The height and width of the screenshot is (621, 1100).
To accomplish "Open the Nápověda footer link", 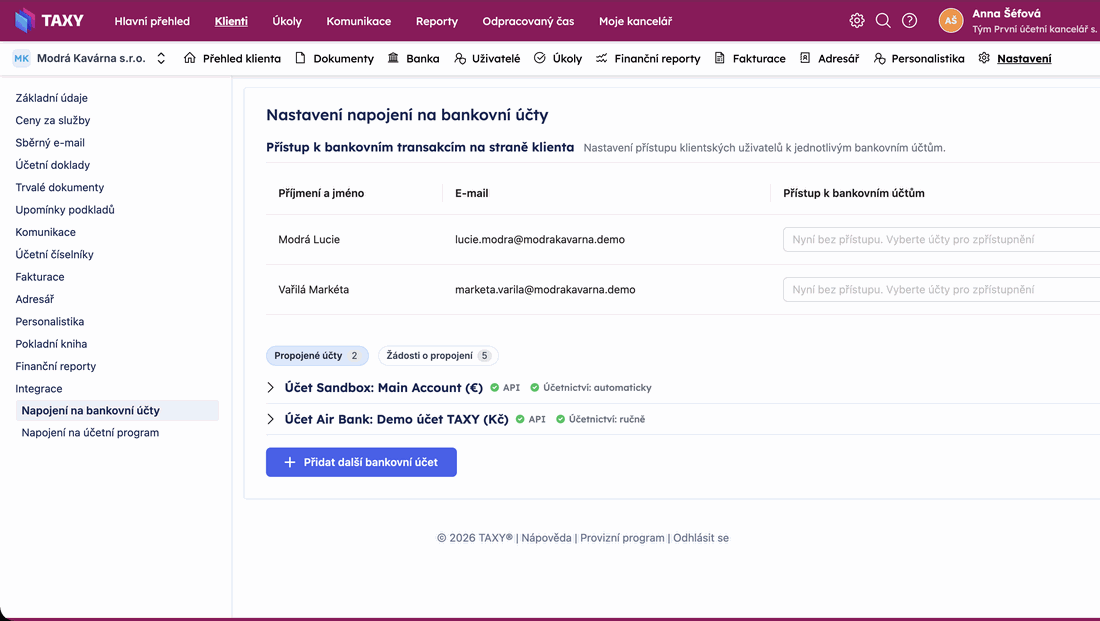I will 546,538.
